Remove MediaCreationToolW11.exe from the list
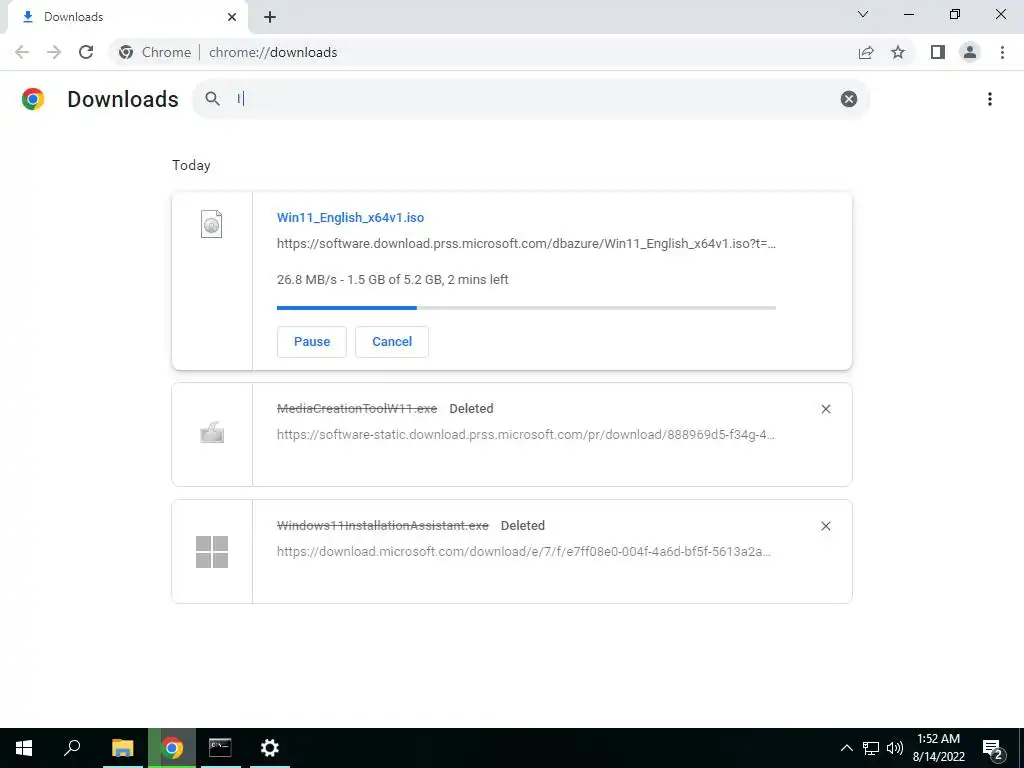Viewport: 1024px width, 768px height. 825,409
